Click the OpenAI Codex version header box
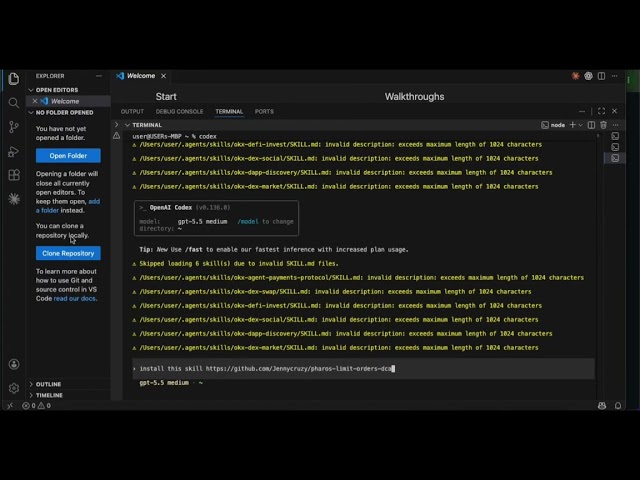The image size is (640, 480). [216, 218]
